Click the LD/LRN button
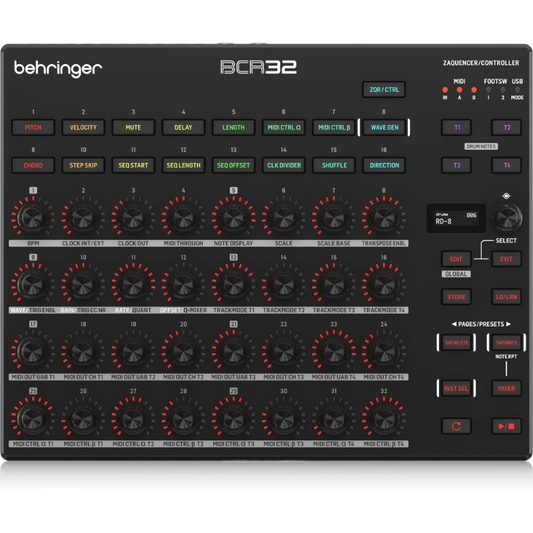Image resolution: width=533 pixels, height=533 pixels. tap(506, 297)
